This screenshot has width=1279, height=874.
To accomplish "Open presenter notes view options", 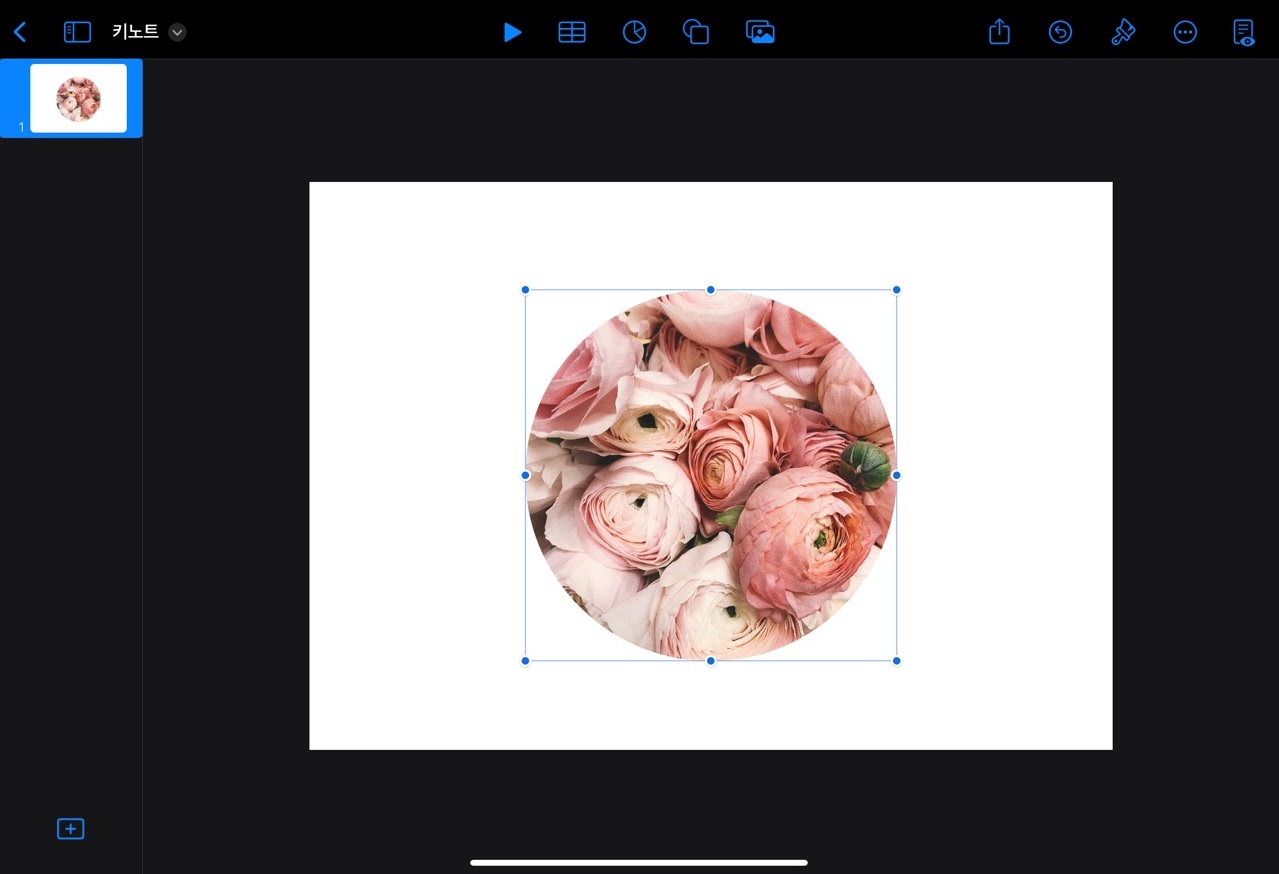I will pyautogui.click(x=1244, y=32).
